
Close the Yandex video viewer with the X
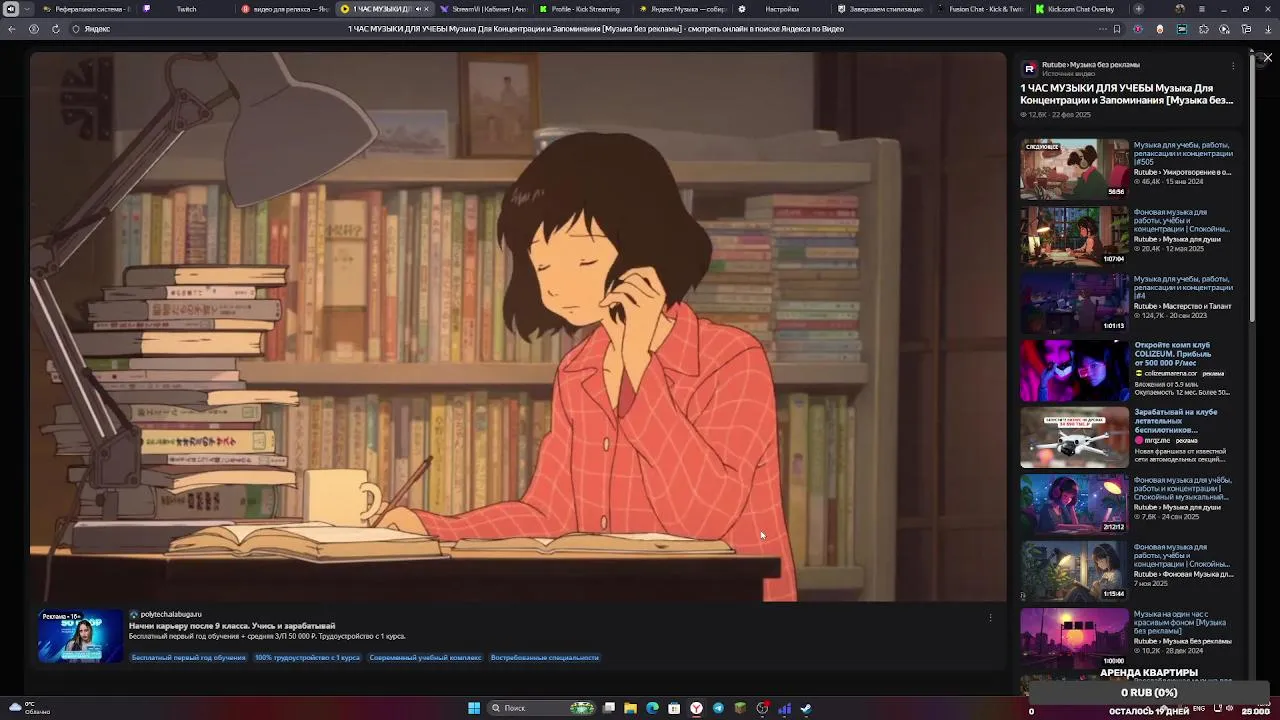[1267, 58]
